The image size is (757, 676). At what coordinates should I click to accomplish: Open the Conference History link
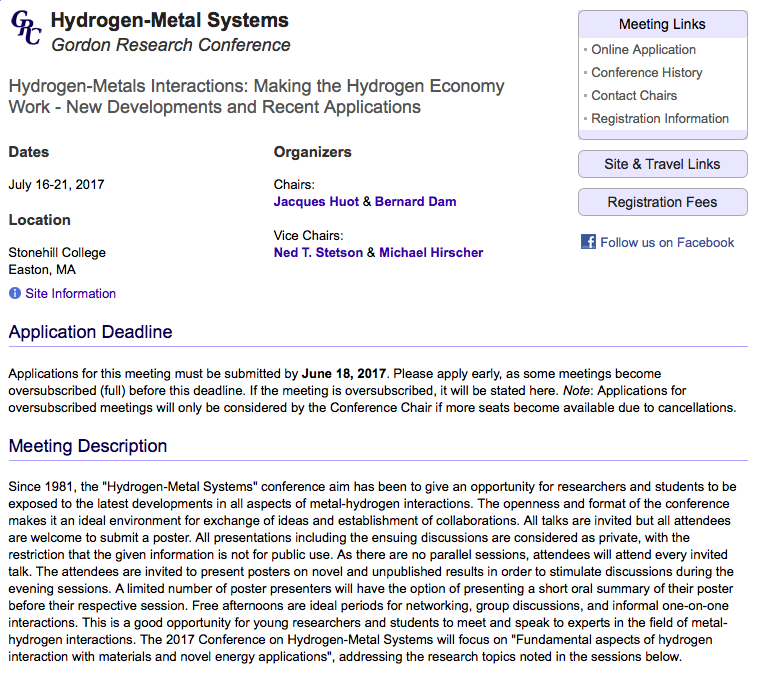click(x=646, y=73)
